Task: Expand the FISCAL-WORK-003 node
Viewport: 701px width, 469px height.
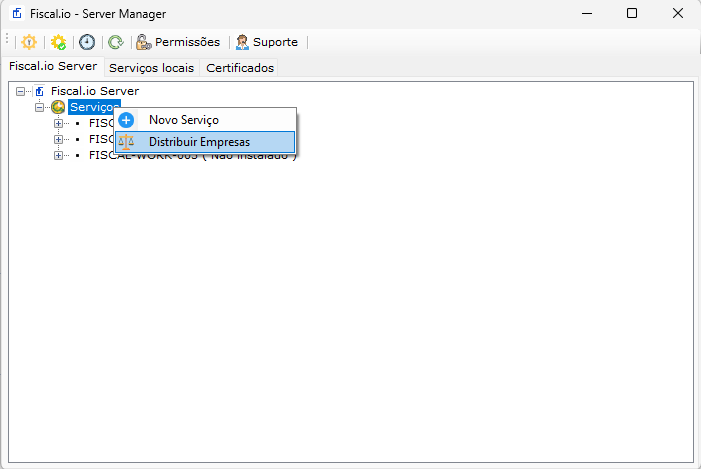Action: coord(58,156)
